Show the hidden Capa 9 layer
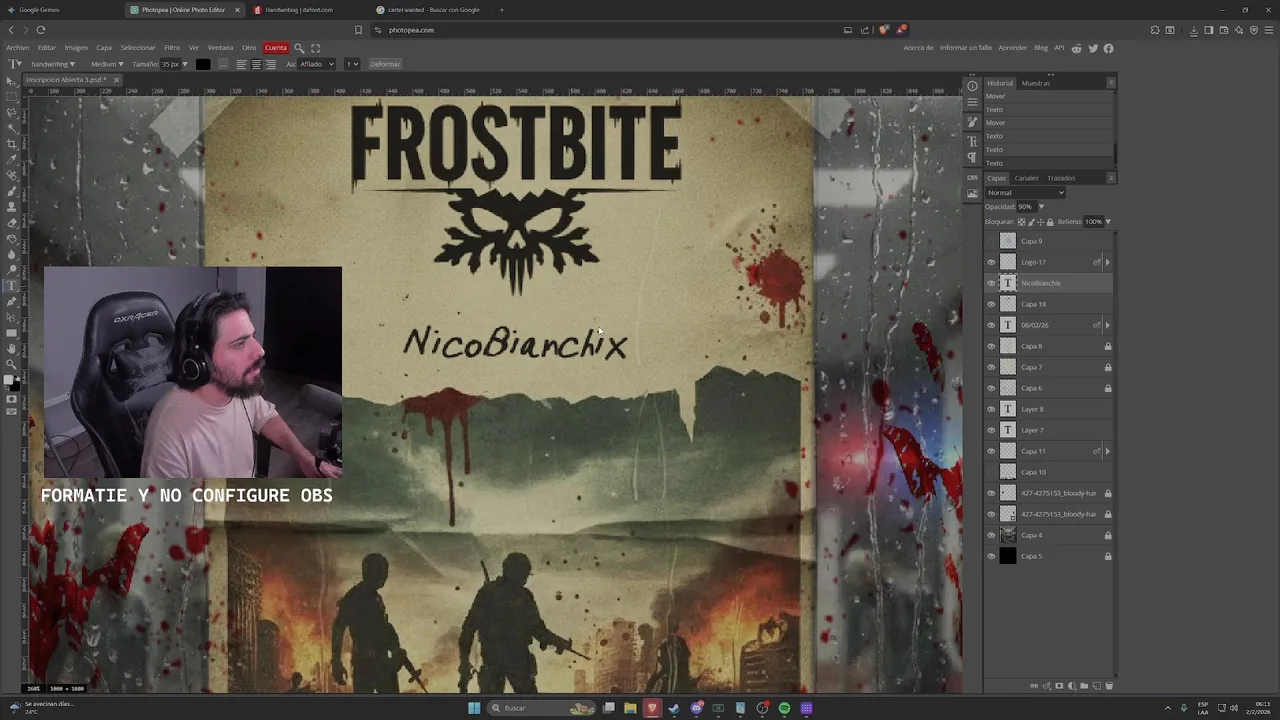 (x=991, y=241)
